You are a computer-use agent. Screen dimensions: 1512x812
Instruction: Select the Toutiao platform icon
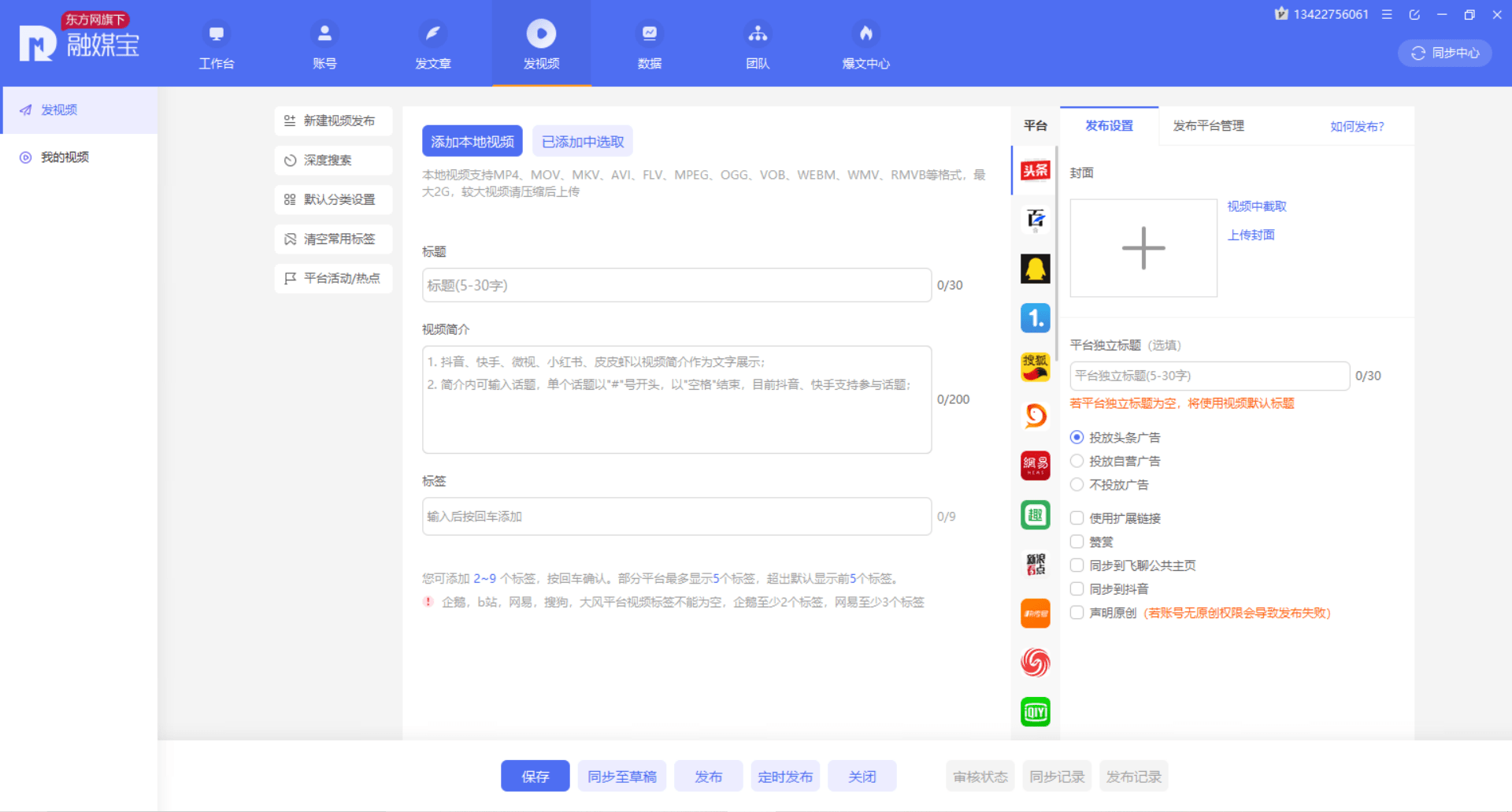[x=1035, y=170]
